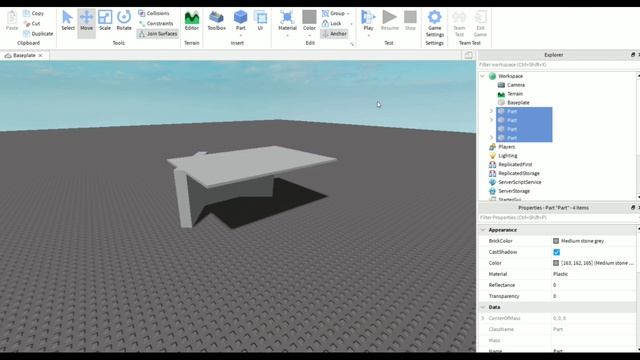This screenshot has width=640, height=360.
Task: Edit the Reflectance value field
Action: [593, 285]
